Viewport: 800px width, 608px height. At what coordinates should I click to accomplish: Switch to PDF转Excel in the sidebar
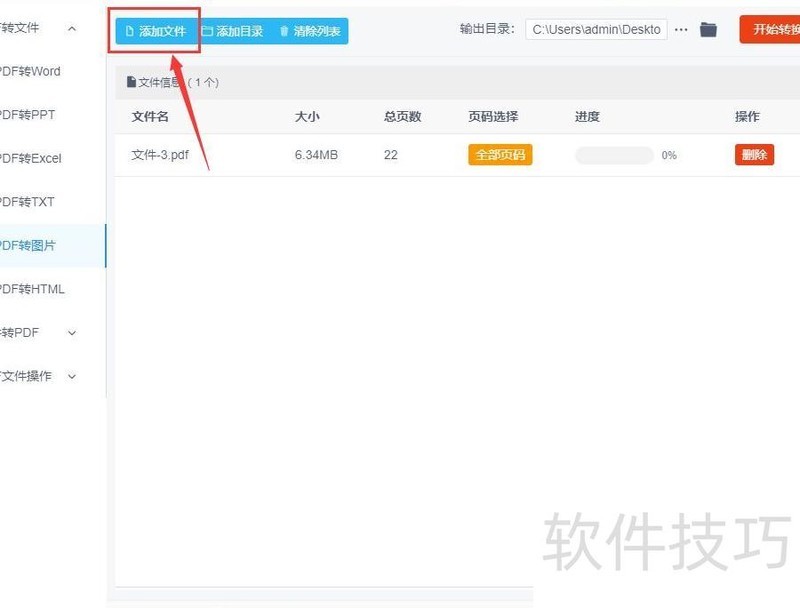(x=28, y=158)
